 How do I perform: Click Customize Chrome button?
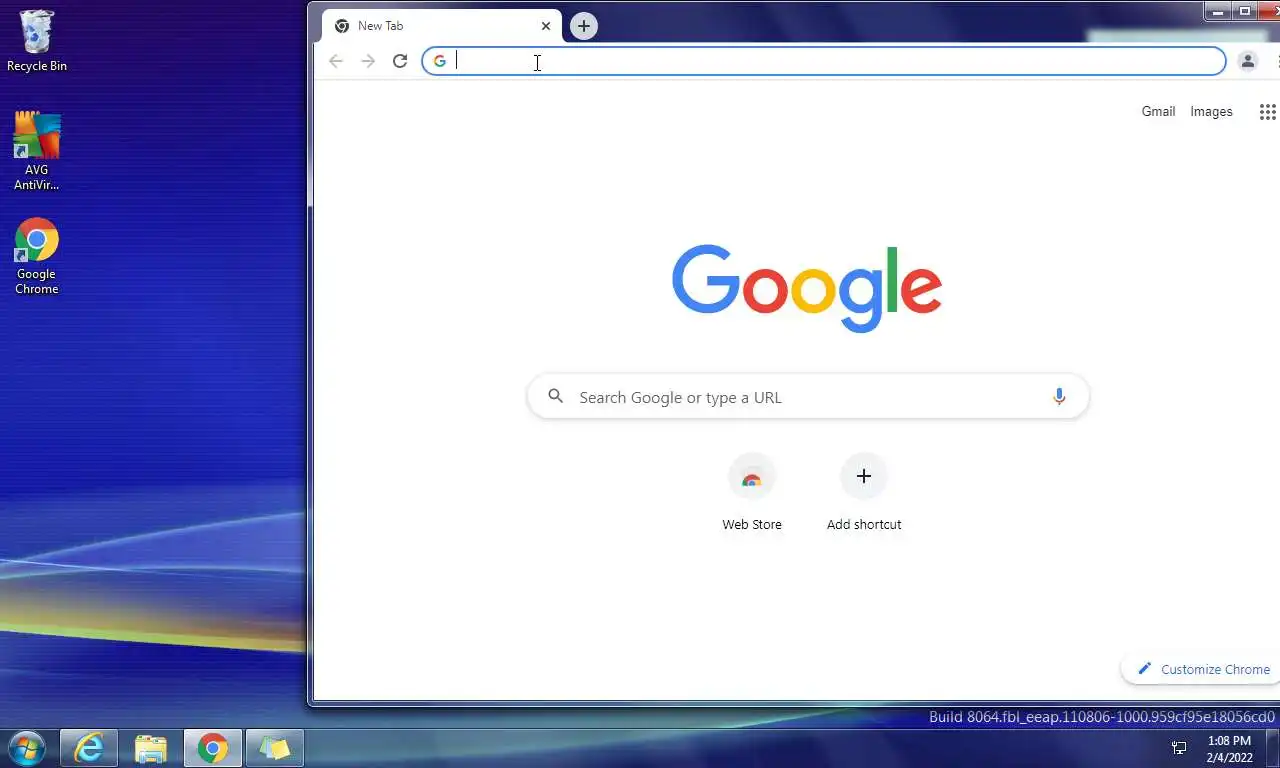(1202, 669)
